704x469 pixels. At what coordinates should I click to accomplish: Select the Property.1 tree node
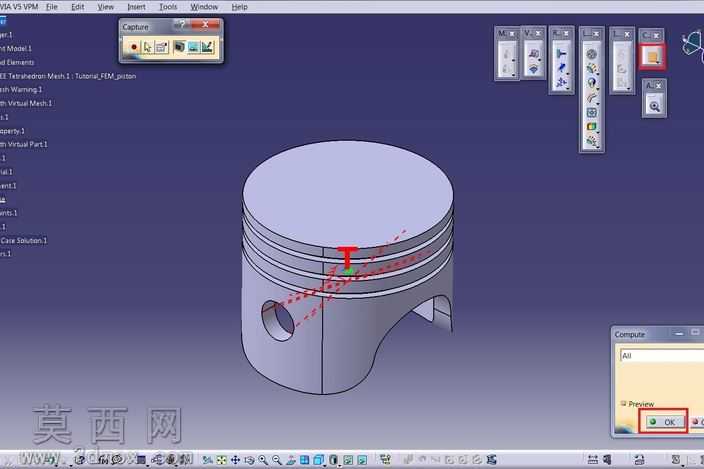coord(12,131)
